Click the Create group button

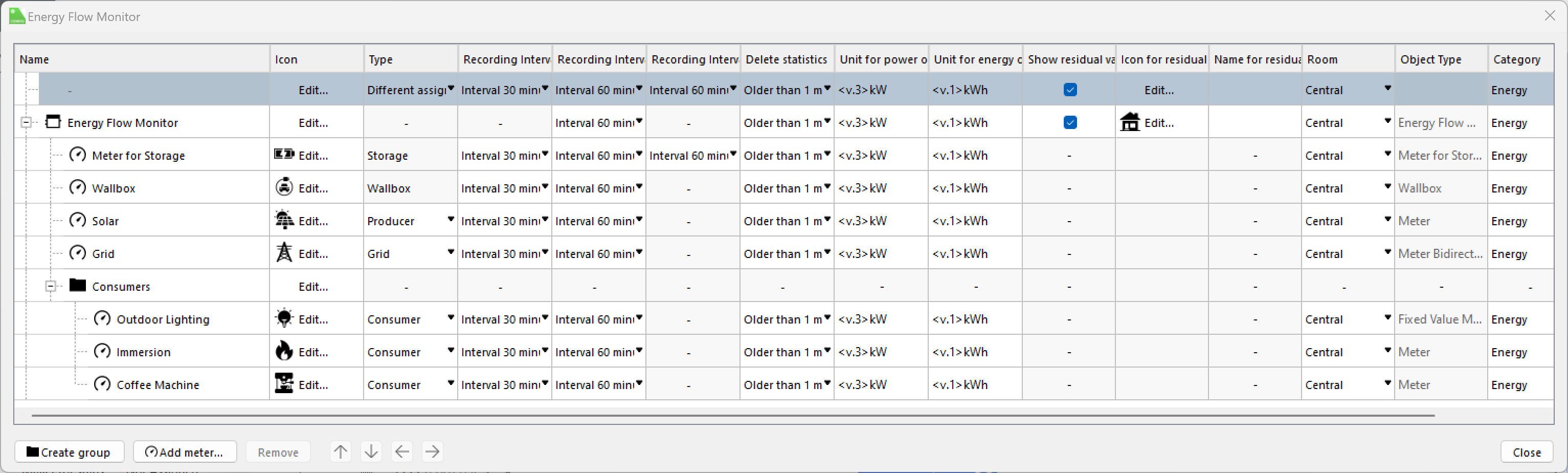pos(70,453)
